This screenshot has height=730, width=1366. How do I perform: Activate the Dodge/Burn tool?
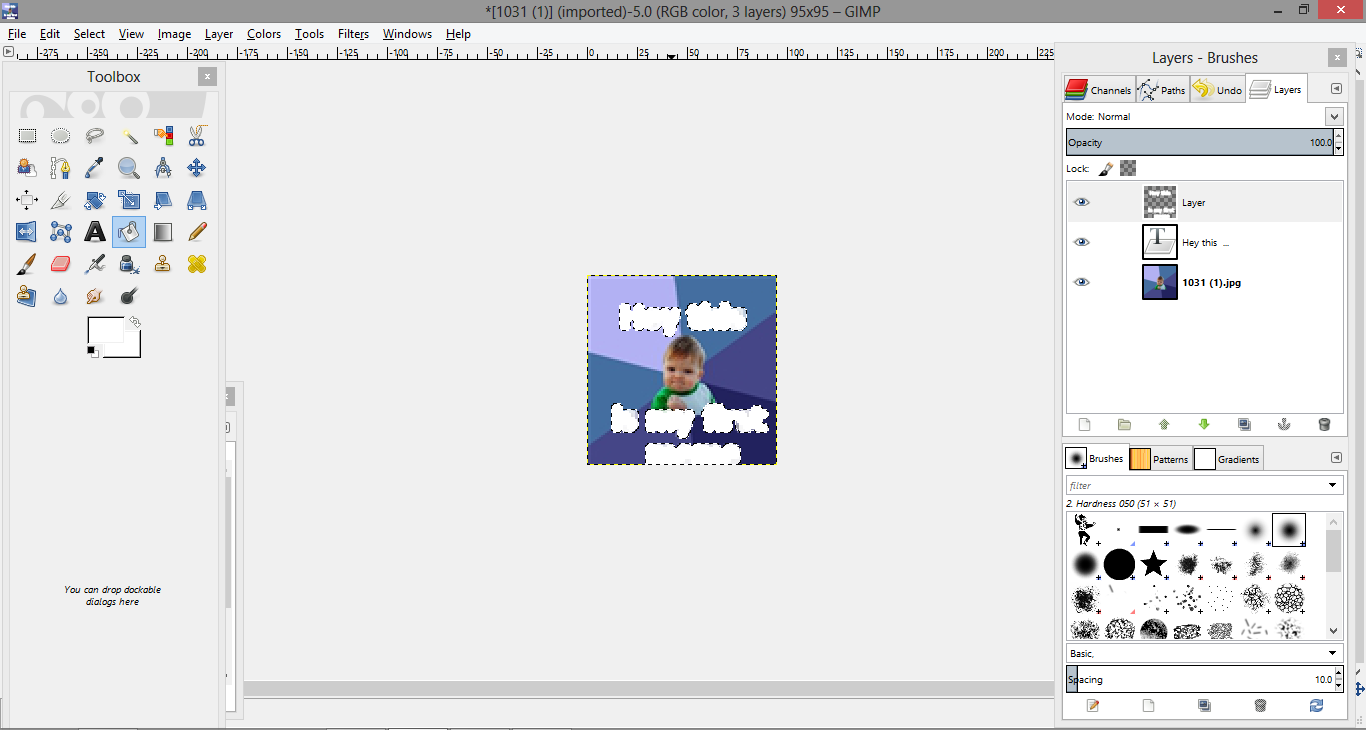[129, 296]
